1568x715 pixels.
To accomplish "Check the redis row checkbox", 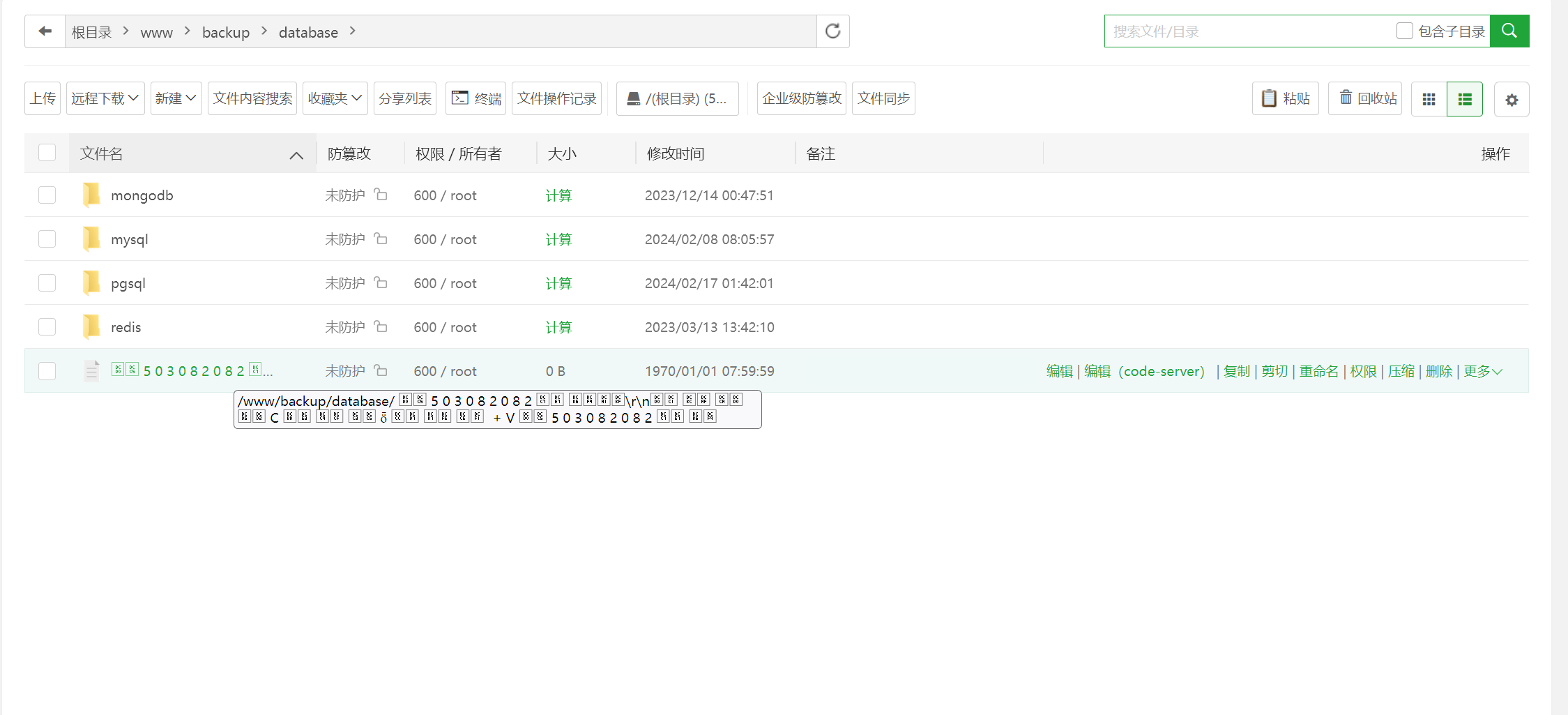I will pos(47,326).
